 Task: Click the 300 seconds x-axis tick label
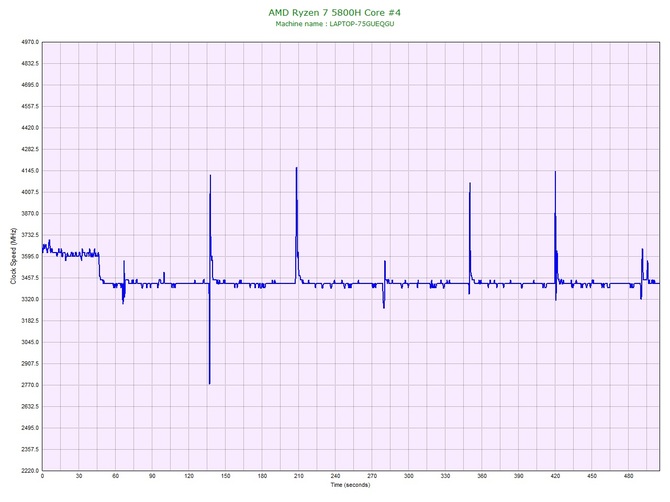point(409,476)
